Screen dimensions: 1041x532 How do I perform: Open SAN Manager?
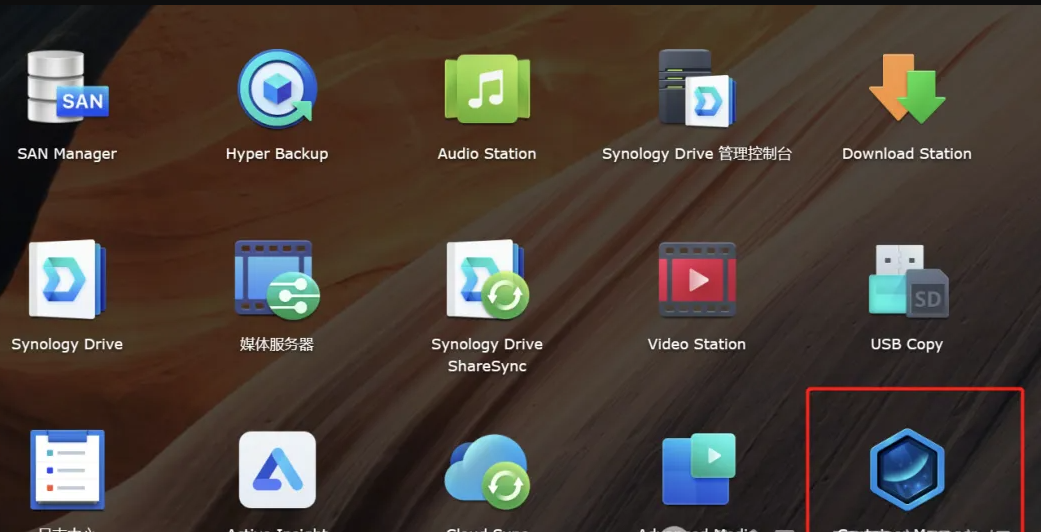[x=67, y=88]
